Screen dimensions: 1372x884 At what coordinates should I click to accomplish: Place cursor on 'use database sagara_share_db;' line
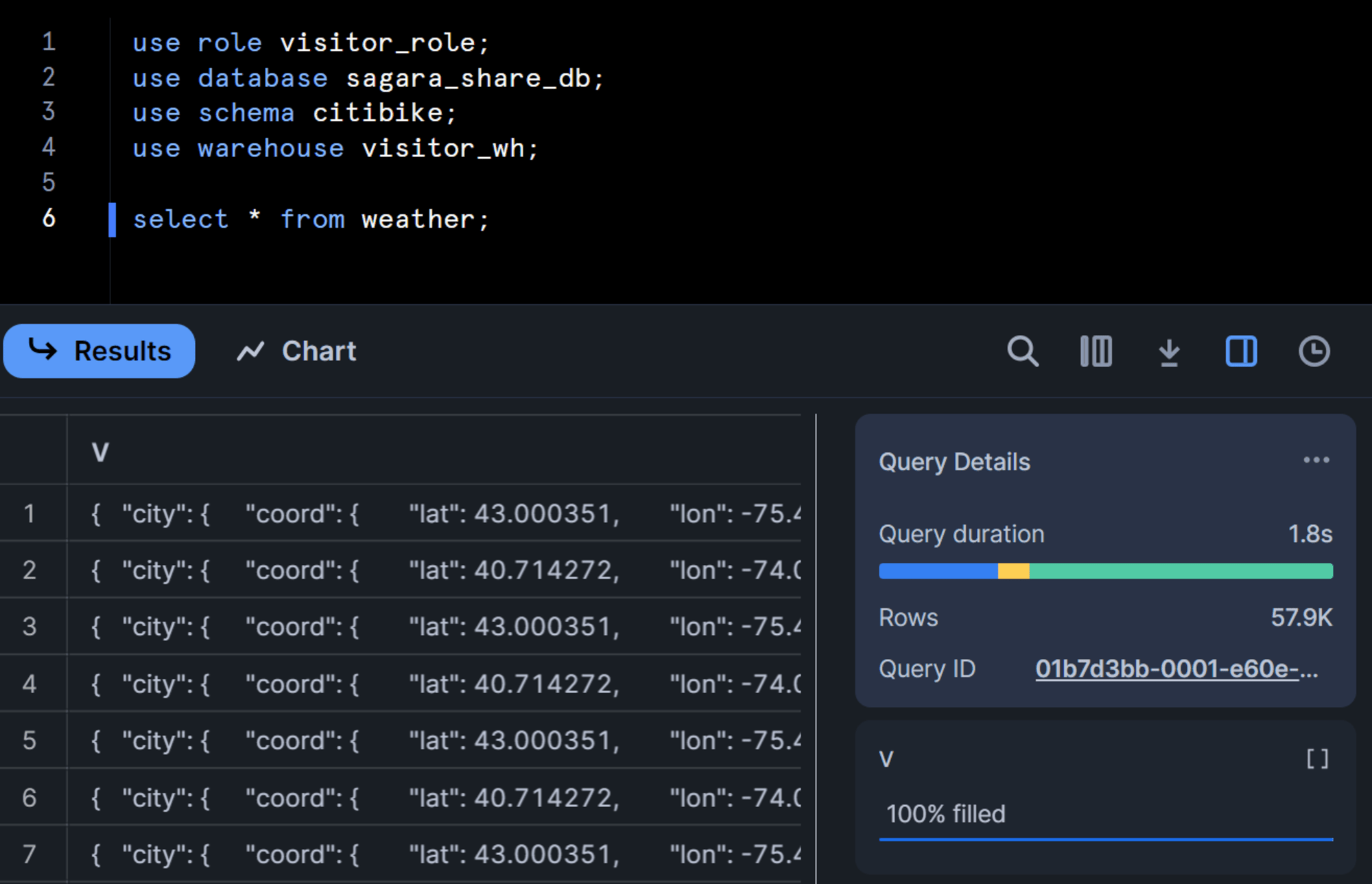[x=368, y=78]
